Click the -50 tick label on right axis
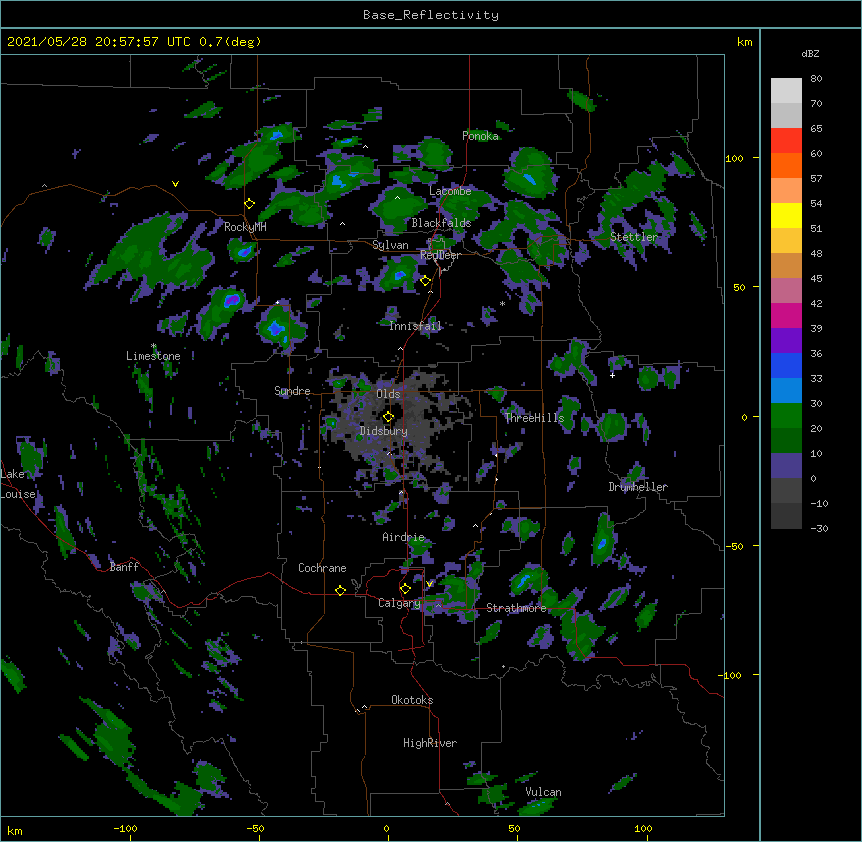The width and height of the screenshot is (862, 842). tap(734, 546)
